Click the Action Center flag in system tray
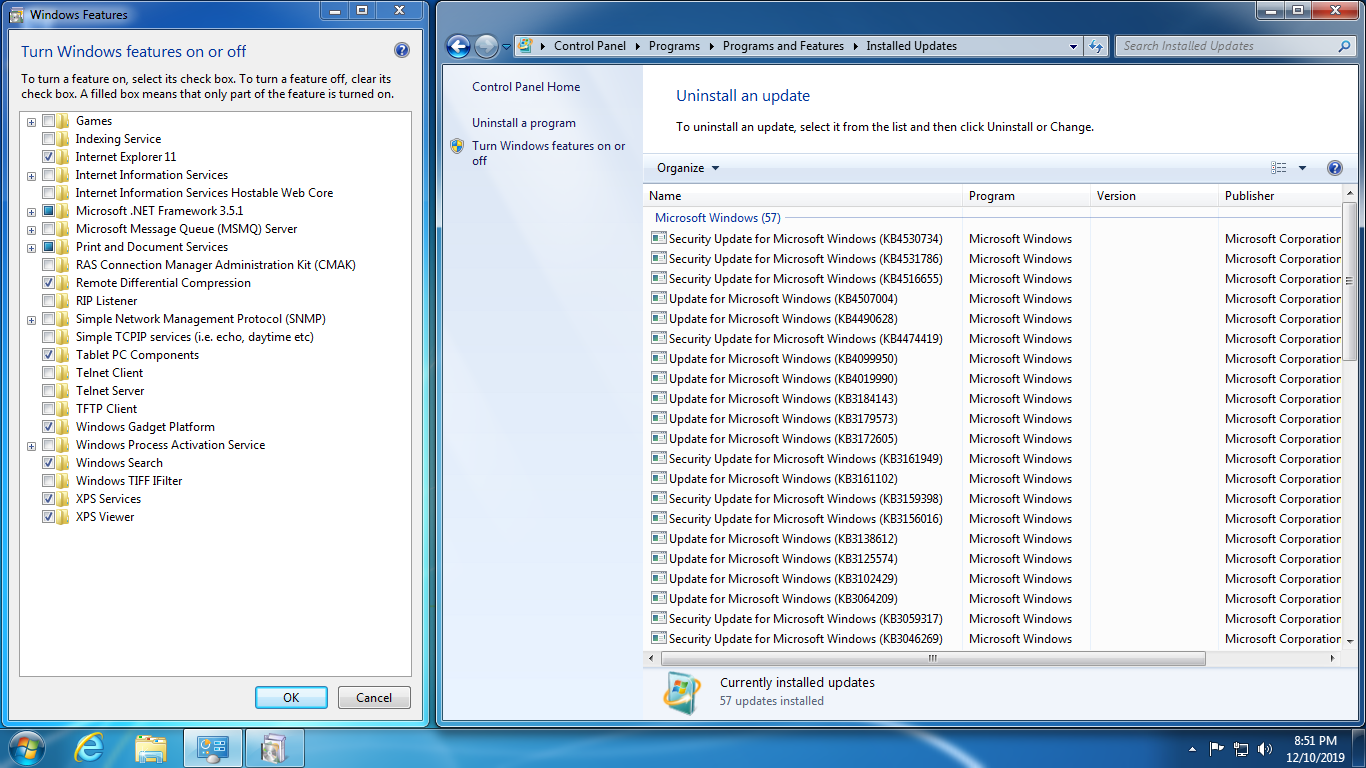Image resolution: width=1366 pixels, height=768 pixels. [1217, 748]
